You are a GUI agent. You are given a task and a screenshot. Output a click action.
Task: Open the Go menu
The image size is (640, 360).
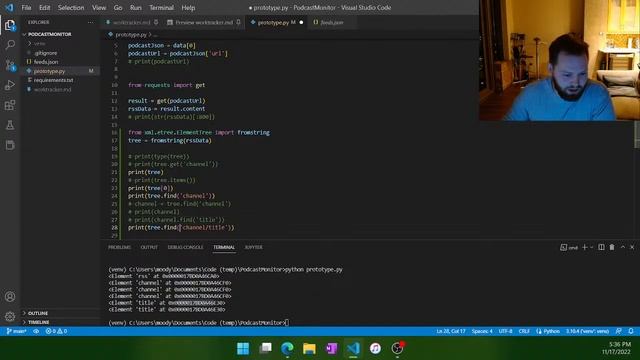coord(118,7)
